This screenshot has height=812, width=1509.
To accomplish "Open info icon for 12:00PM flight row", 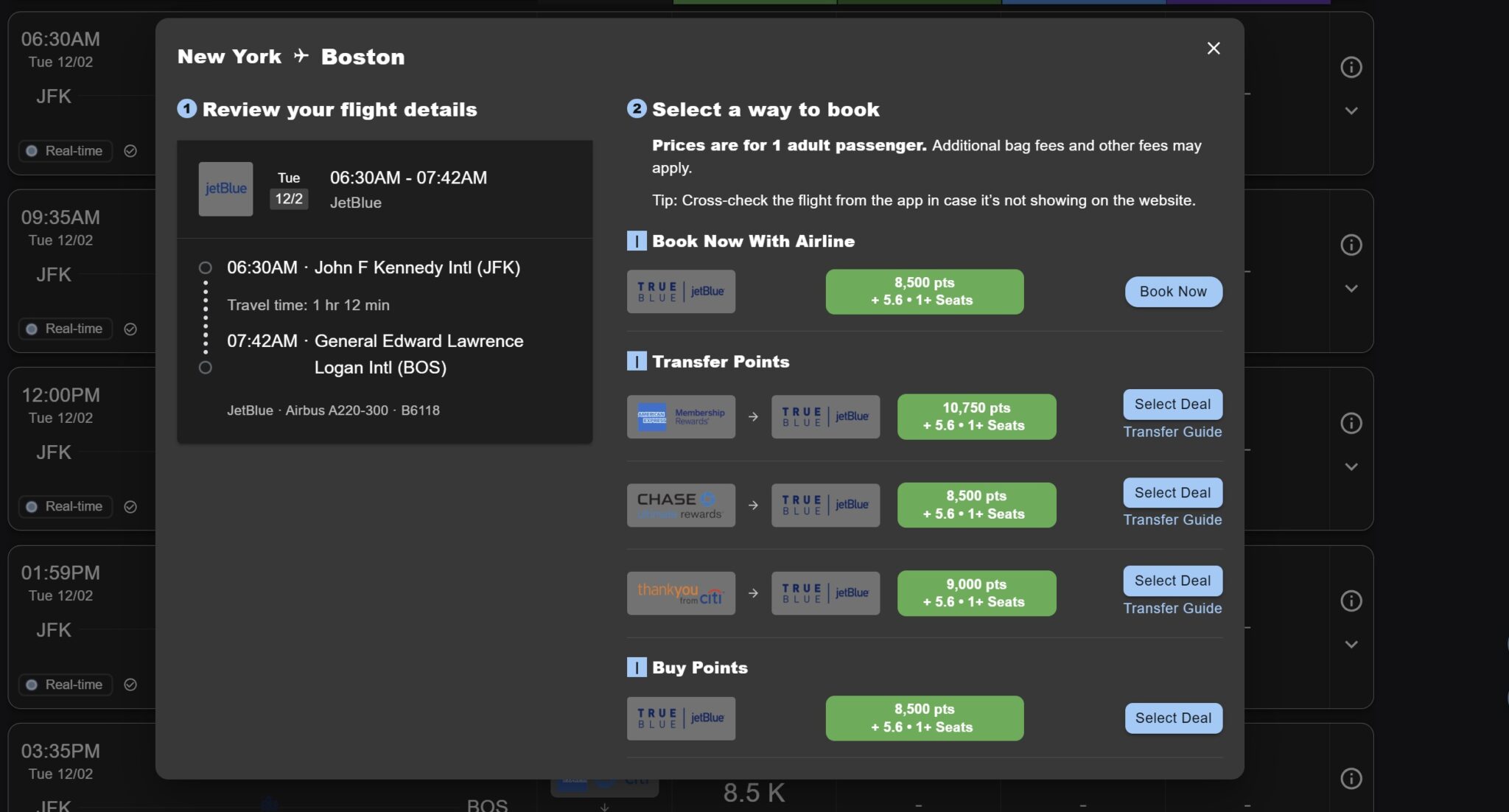I will point(1351,423).
